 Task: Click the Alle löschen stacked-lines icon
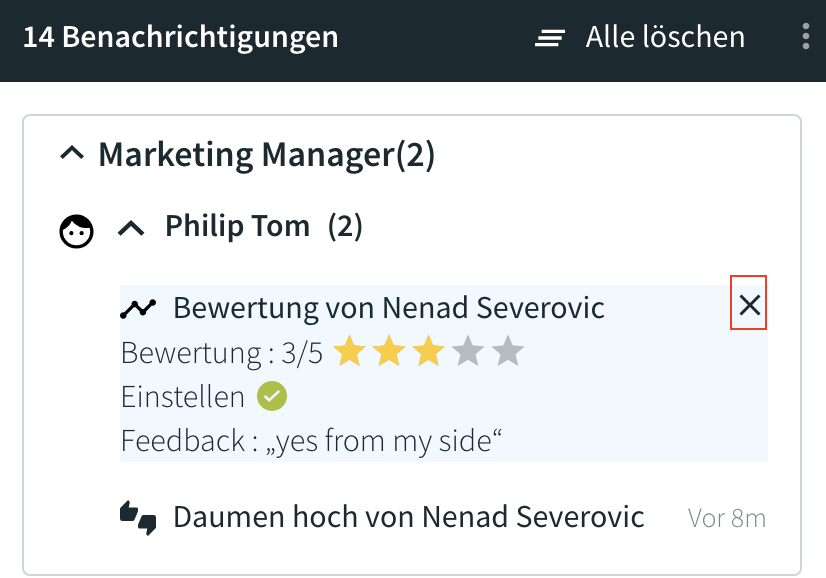click(549, 38)
